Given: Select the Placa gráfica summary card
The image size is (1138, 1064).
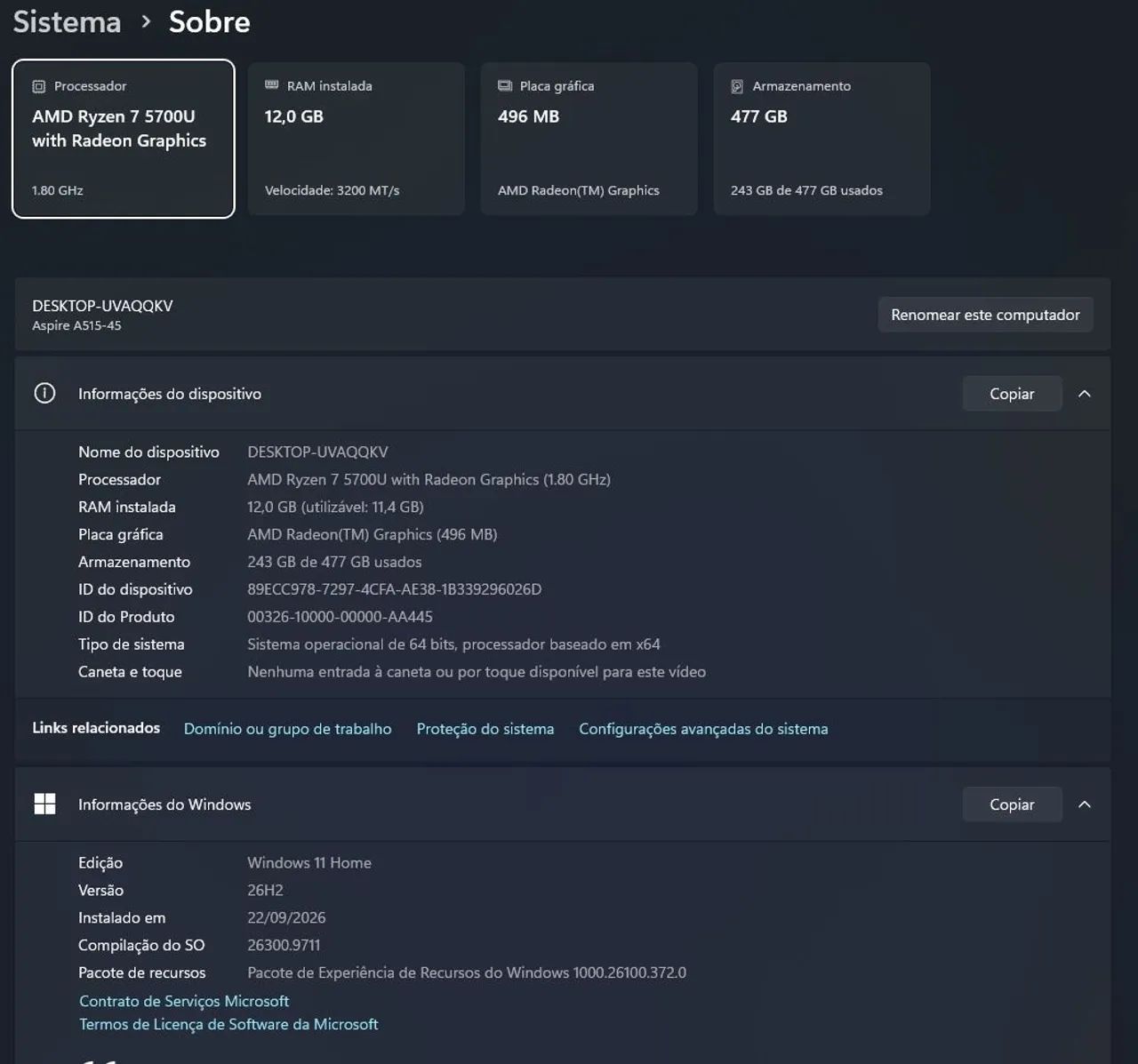Looking at the screenshot, I should [589, 139].
